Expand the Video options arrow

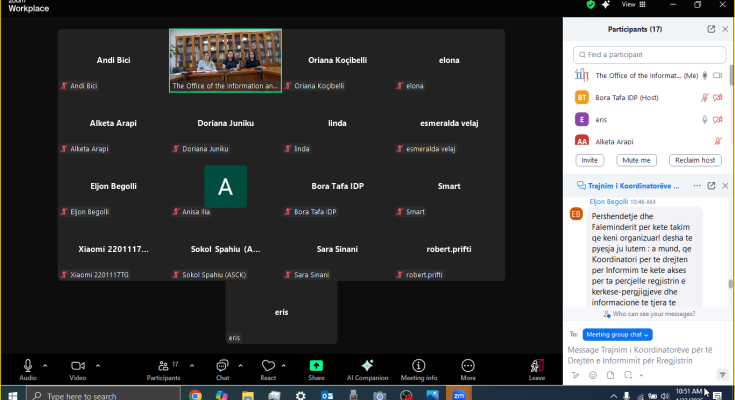(x=96, y=364)
